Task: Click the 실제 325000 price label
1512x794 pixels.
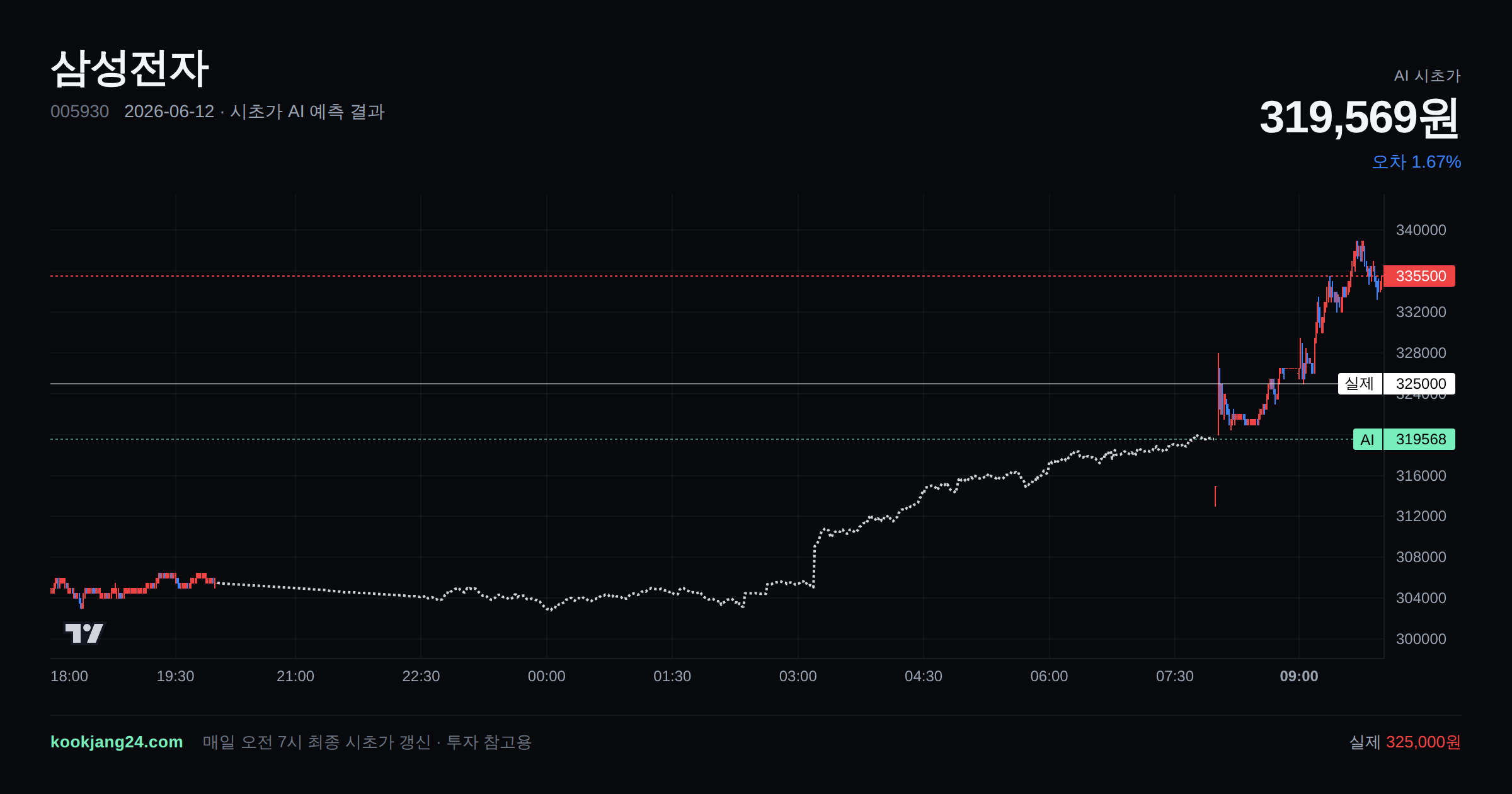Action: (1396, 384)
